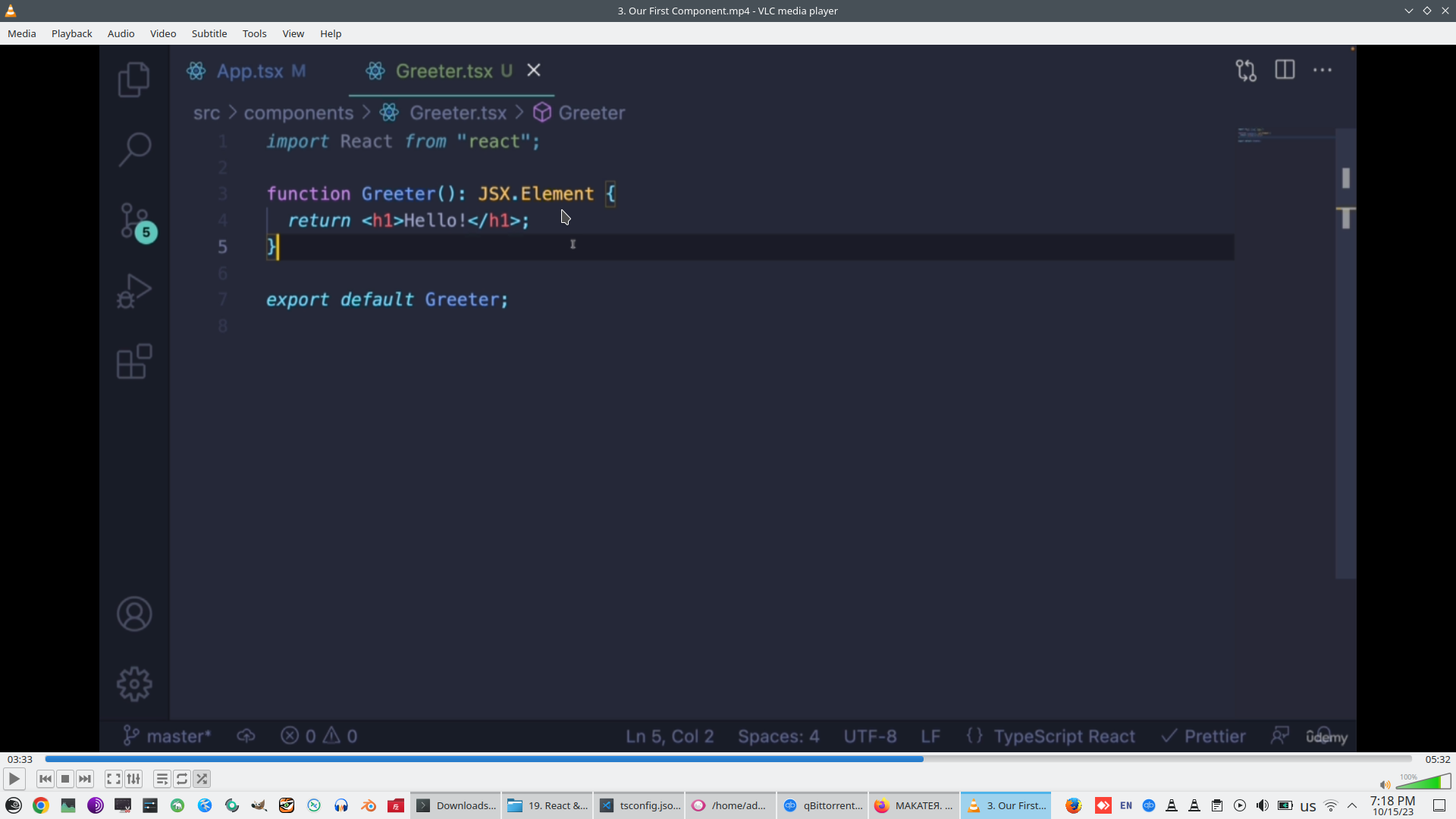Show the playlist panel
The image size is (1456, 819).
[162, 779]
